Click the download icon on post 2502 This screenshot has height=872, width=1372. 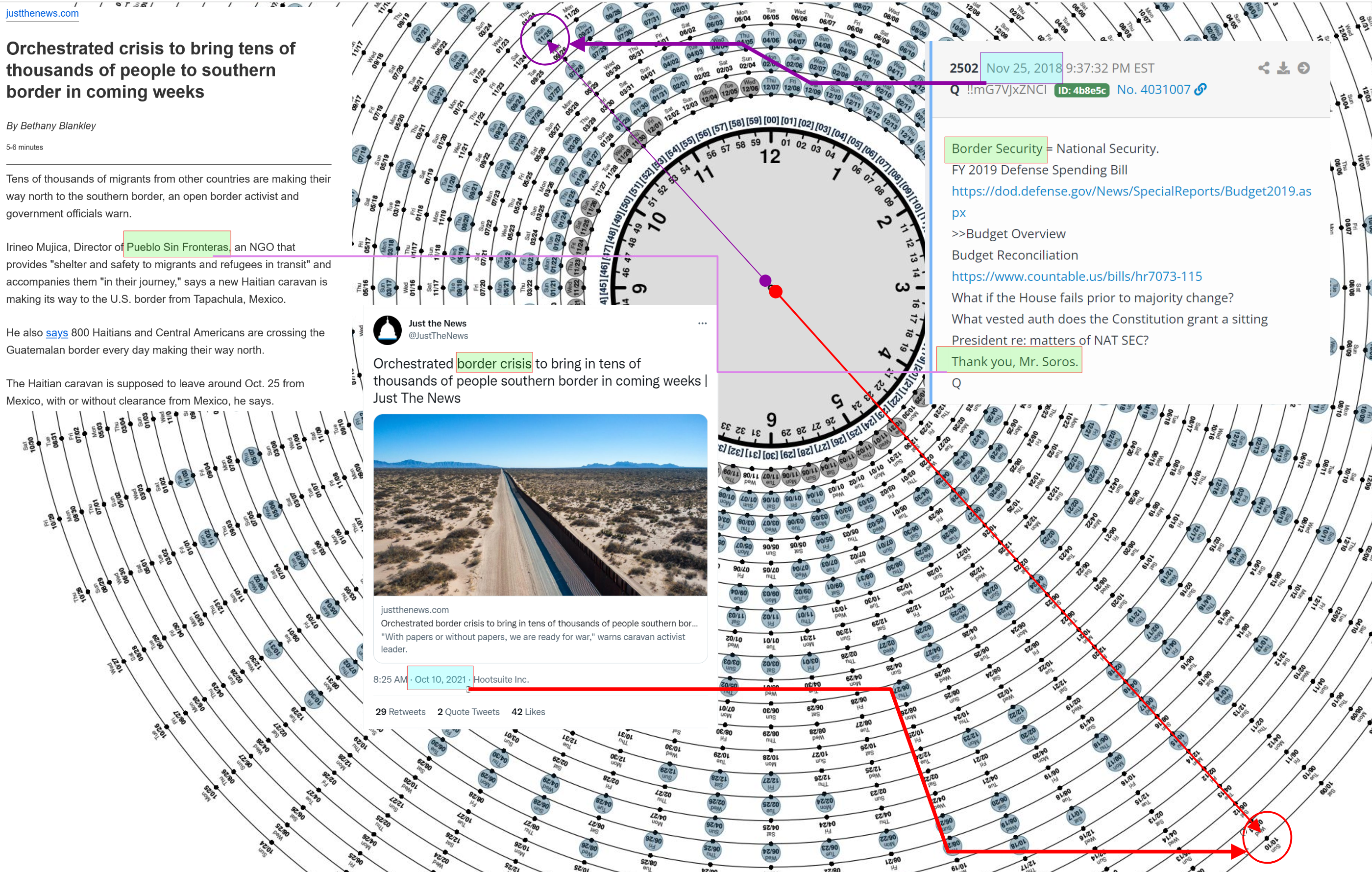click(x=1283, y=69)
